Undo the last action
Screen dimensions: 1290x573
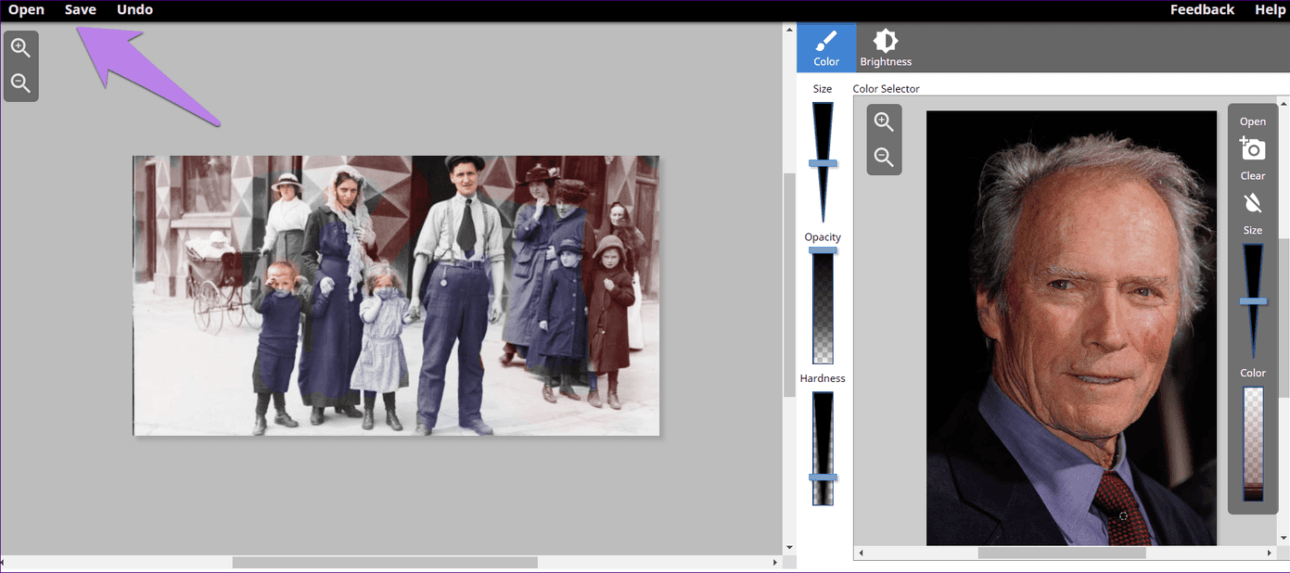coord(134,10)
